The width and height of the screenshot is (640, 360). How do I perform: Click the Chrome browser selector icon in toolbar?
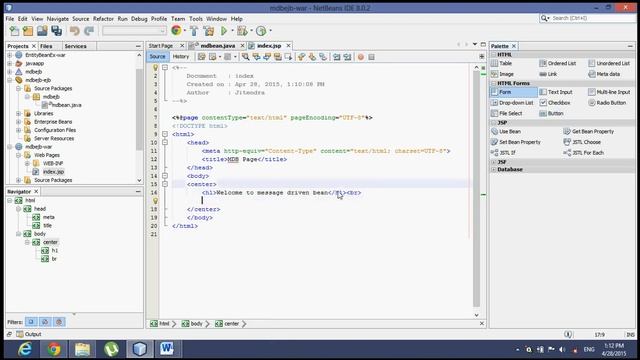pyautogui.click(x=176, y=30)
